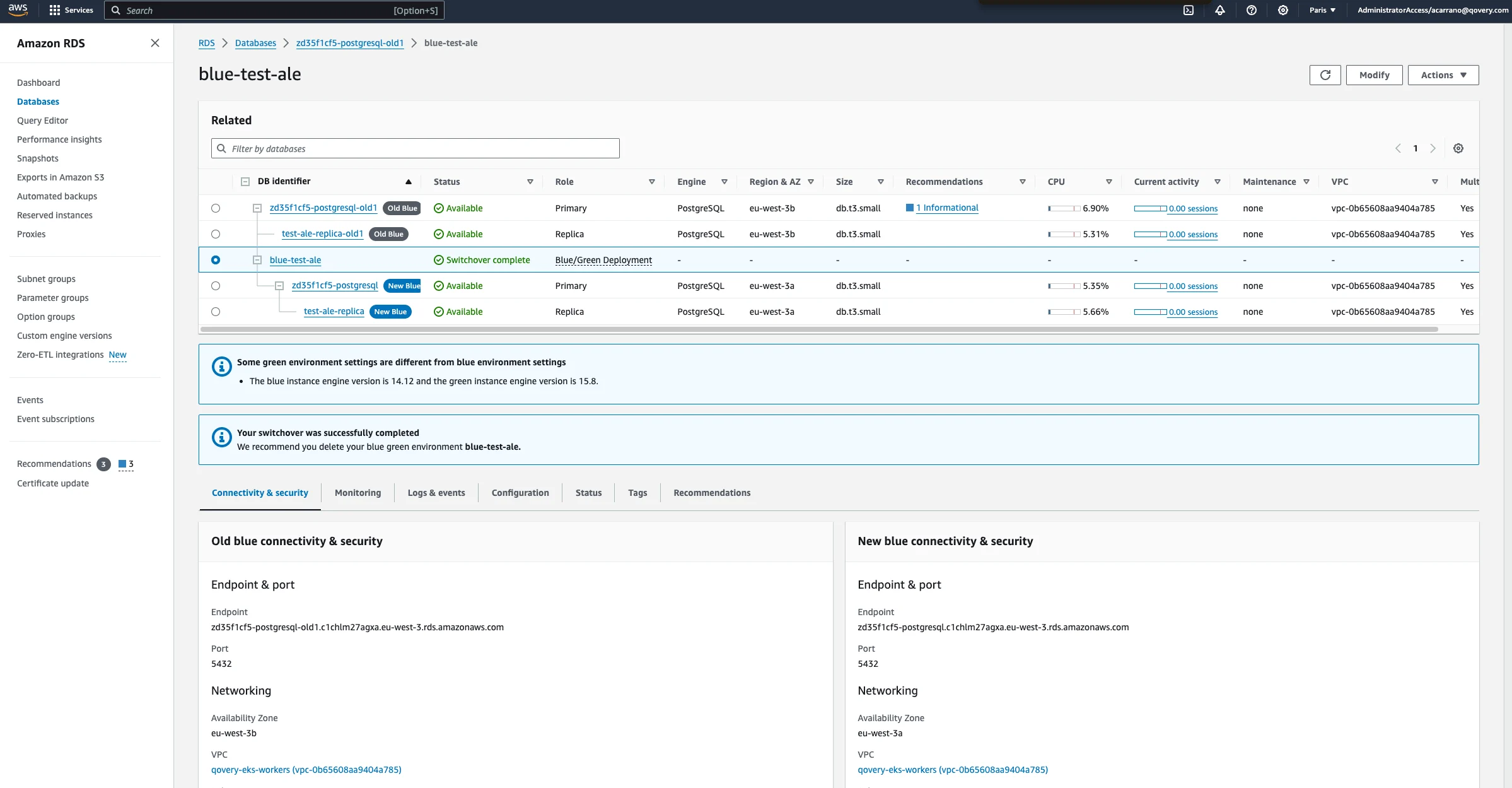
Task: Click CPU usage bar showing 6.90%
Action: coord(1064,208)
